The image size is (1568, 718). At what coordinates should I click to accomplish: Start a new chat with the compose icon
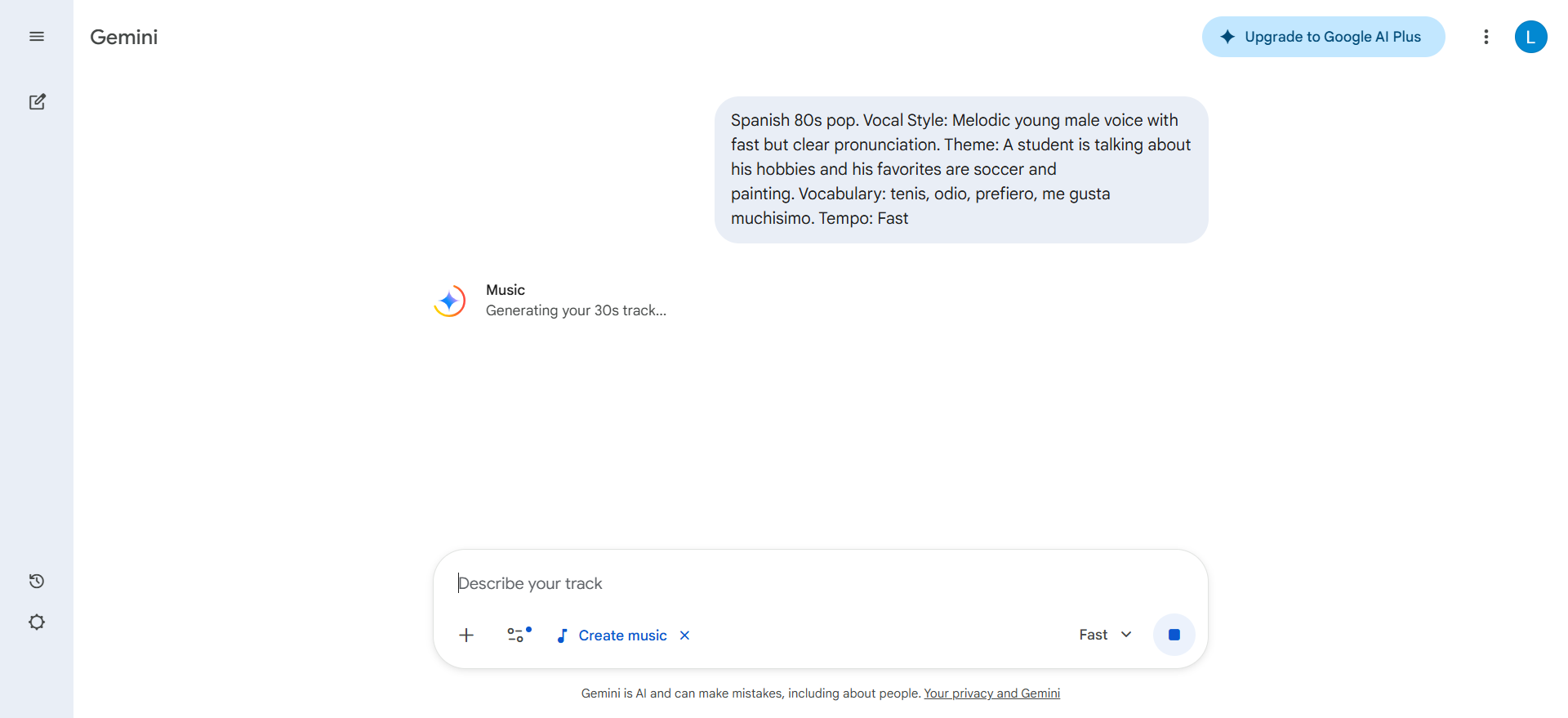point(37,102)
